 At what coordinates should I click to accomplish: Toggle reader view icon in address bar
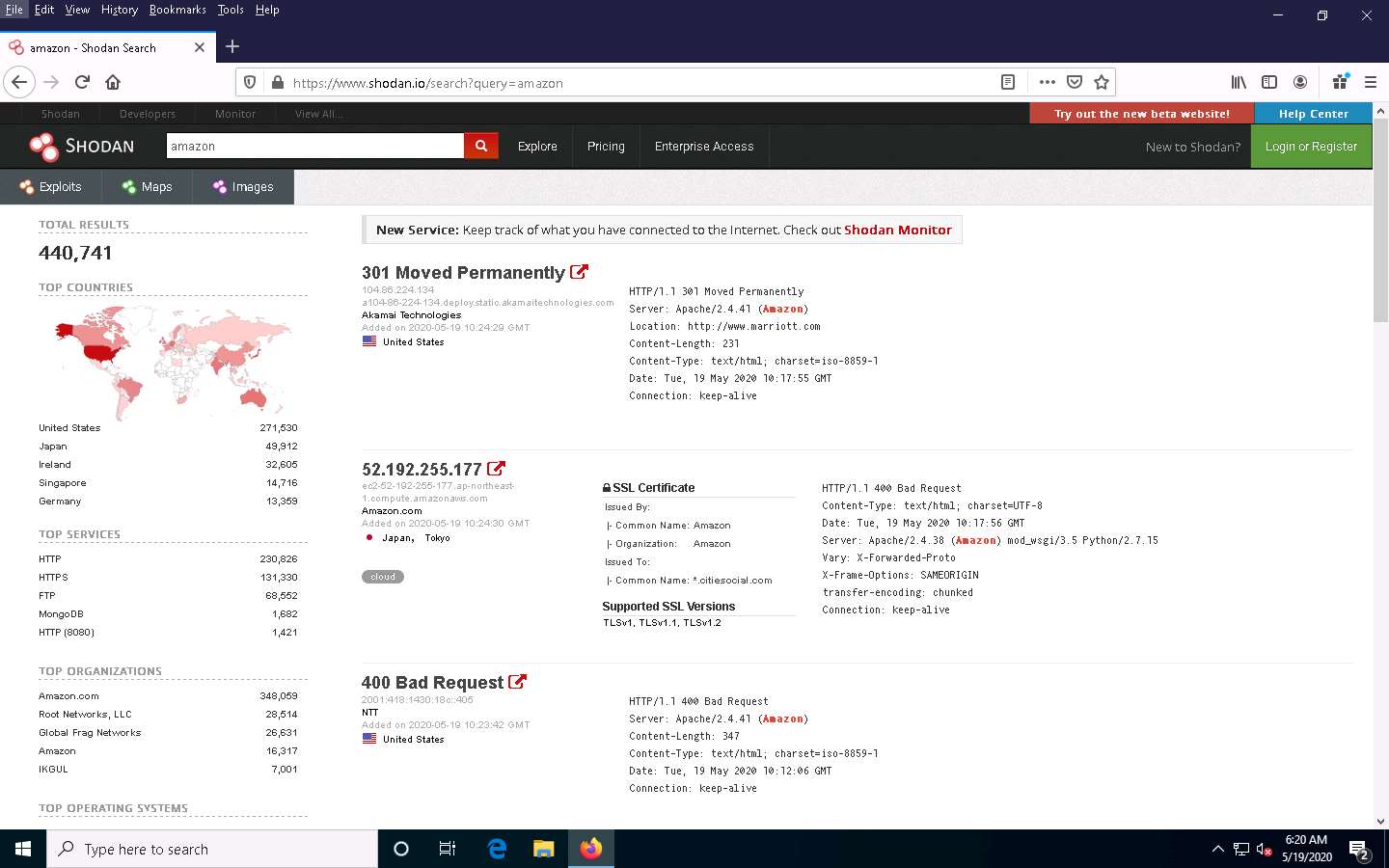(x=1008, y=82)
